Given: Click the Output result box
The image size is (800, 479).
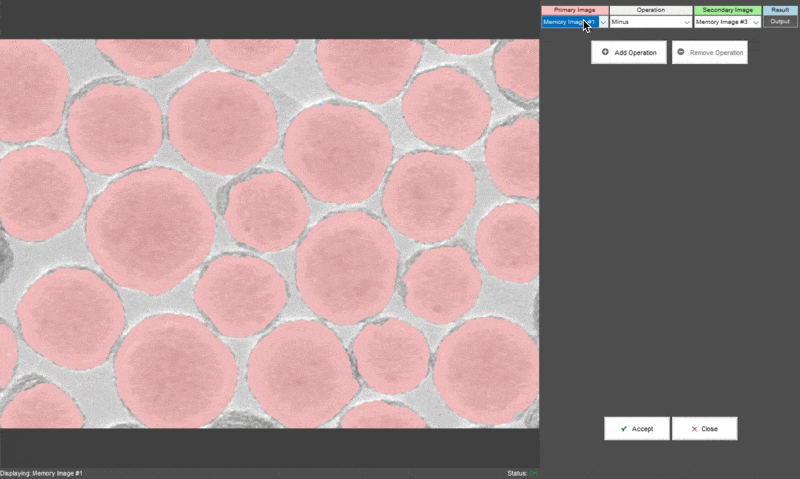Looking at the screenshot, I should point(780,21).
